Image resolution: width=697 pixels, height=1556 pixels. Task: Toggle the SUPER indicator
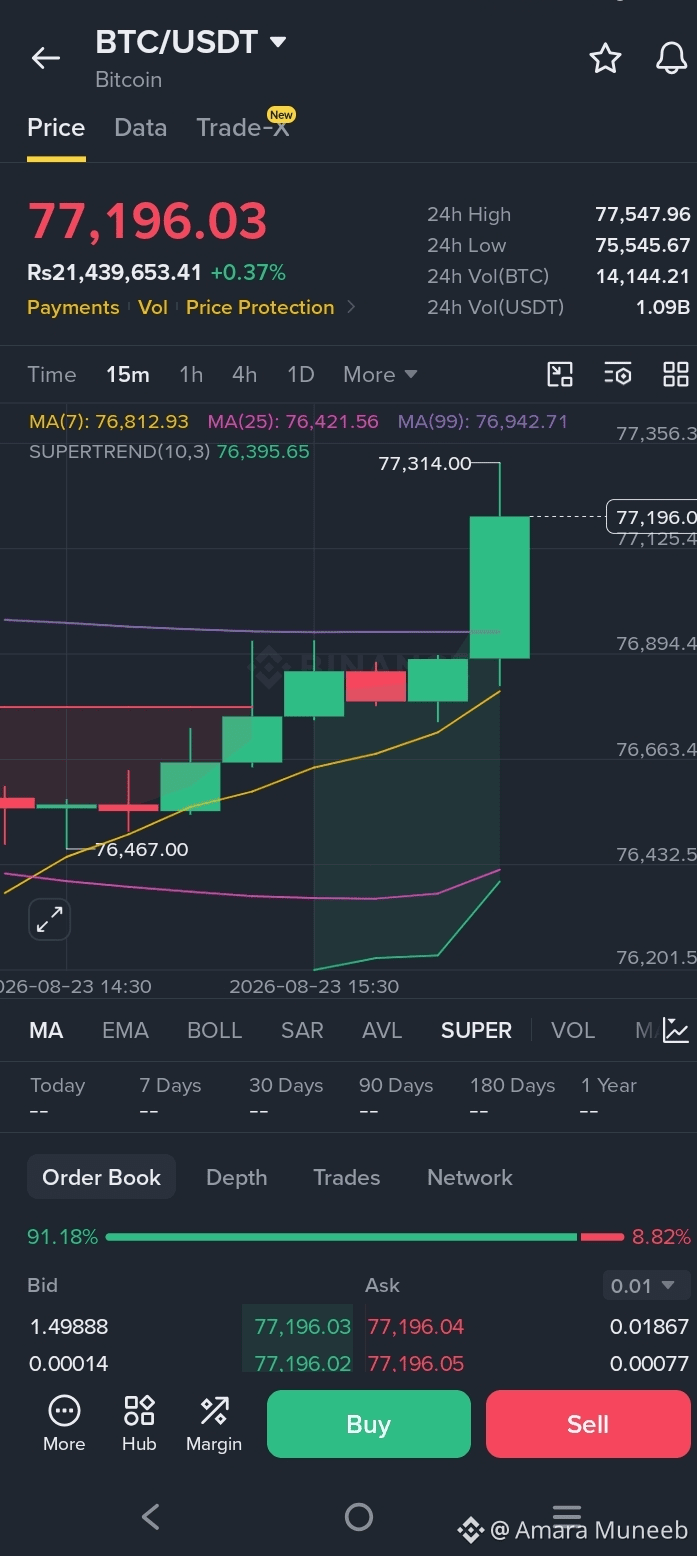click(x=476, y=1030)
